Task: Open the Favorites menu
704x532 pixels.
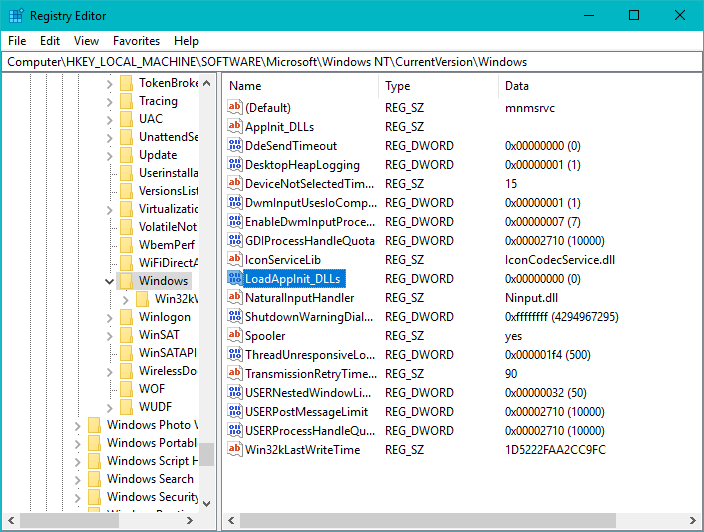Action: point(136,41)
